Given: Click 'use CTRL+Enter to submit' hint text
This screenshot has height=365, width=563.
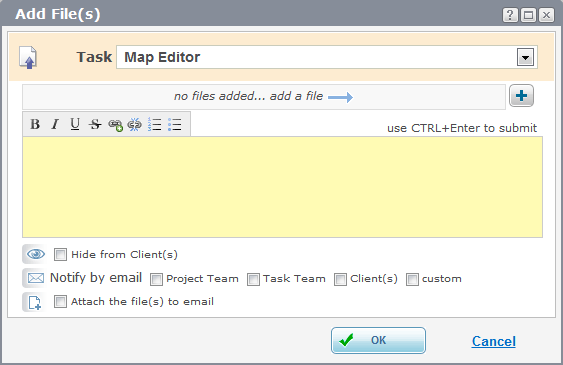Looking at the screenshot, I should coord(462,128).
